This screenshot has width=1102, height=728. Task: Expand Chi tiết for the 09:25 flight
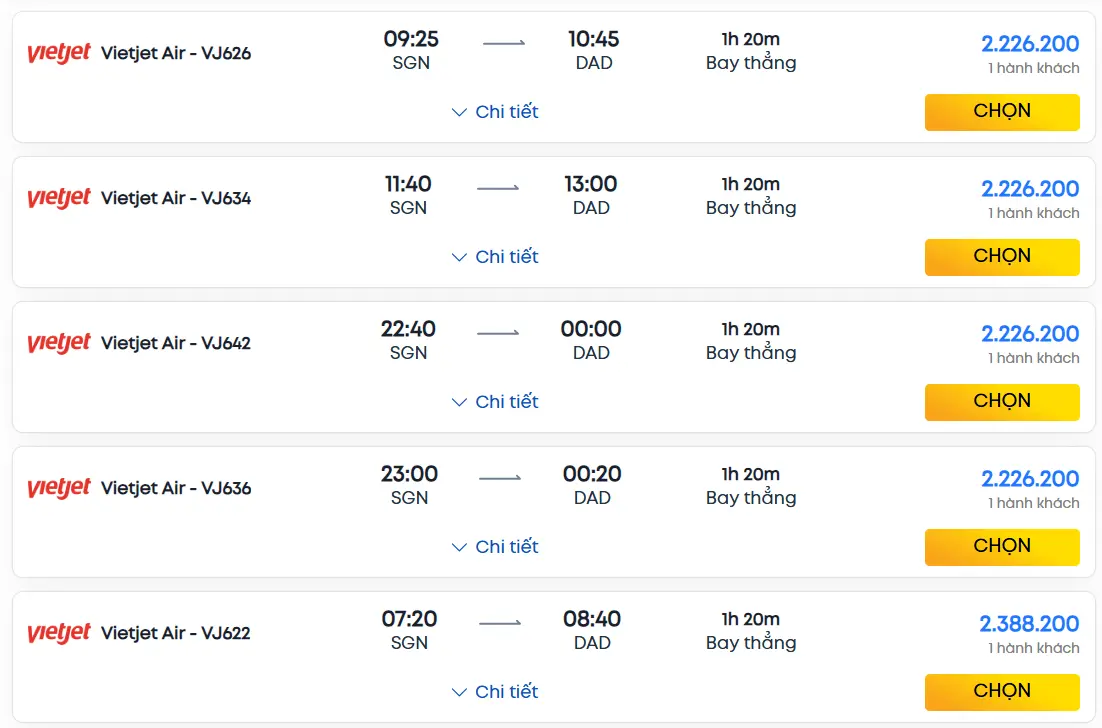(495, 112)
